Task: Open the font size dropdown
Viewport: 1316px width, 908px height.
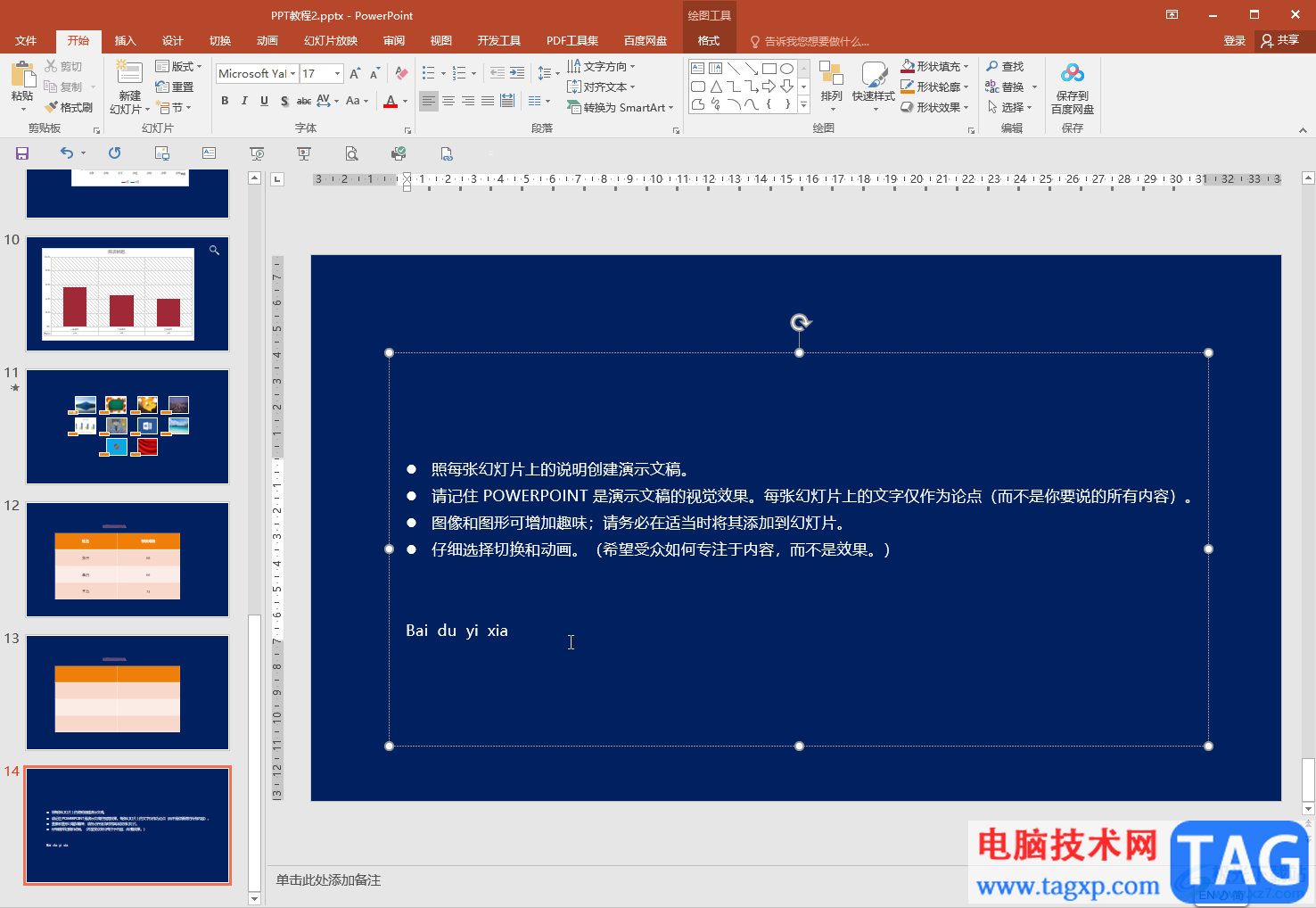Action: click(x=337, y=74)
